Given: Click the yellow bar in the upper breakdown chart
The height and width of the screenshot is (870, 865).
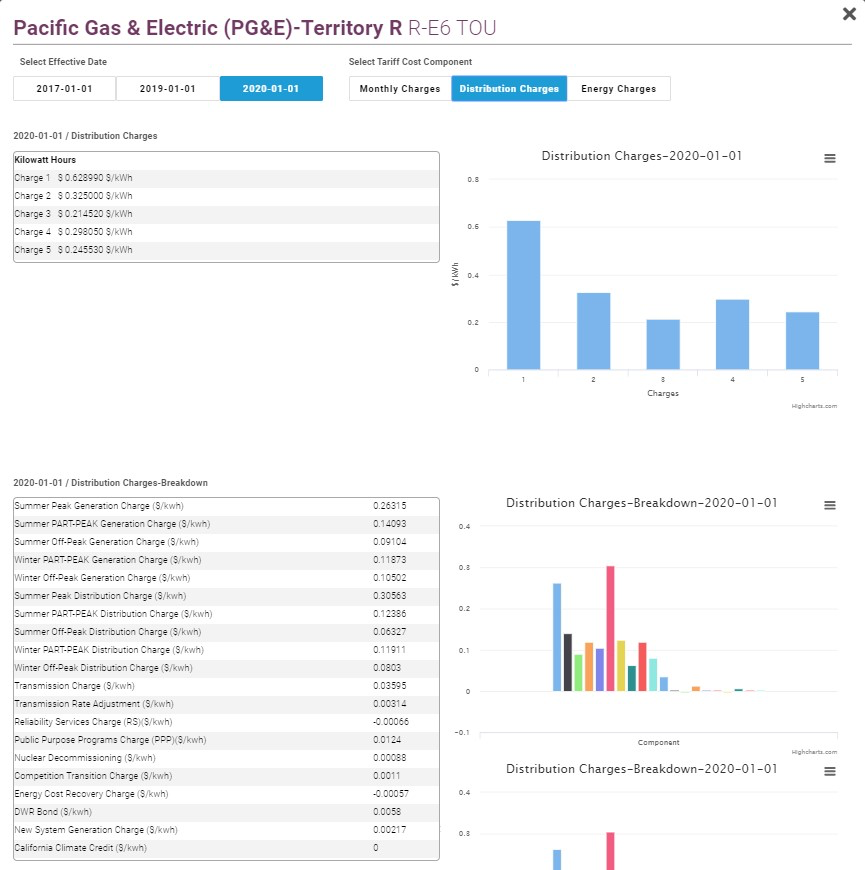Looking at the screenshot, I should tap(621, 666).
